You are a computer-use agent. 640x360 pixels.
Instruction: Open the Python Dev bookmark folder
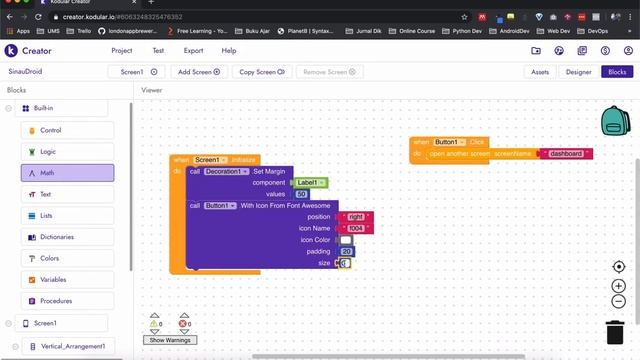tap(462, 31)
